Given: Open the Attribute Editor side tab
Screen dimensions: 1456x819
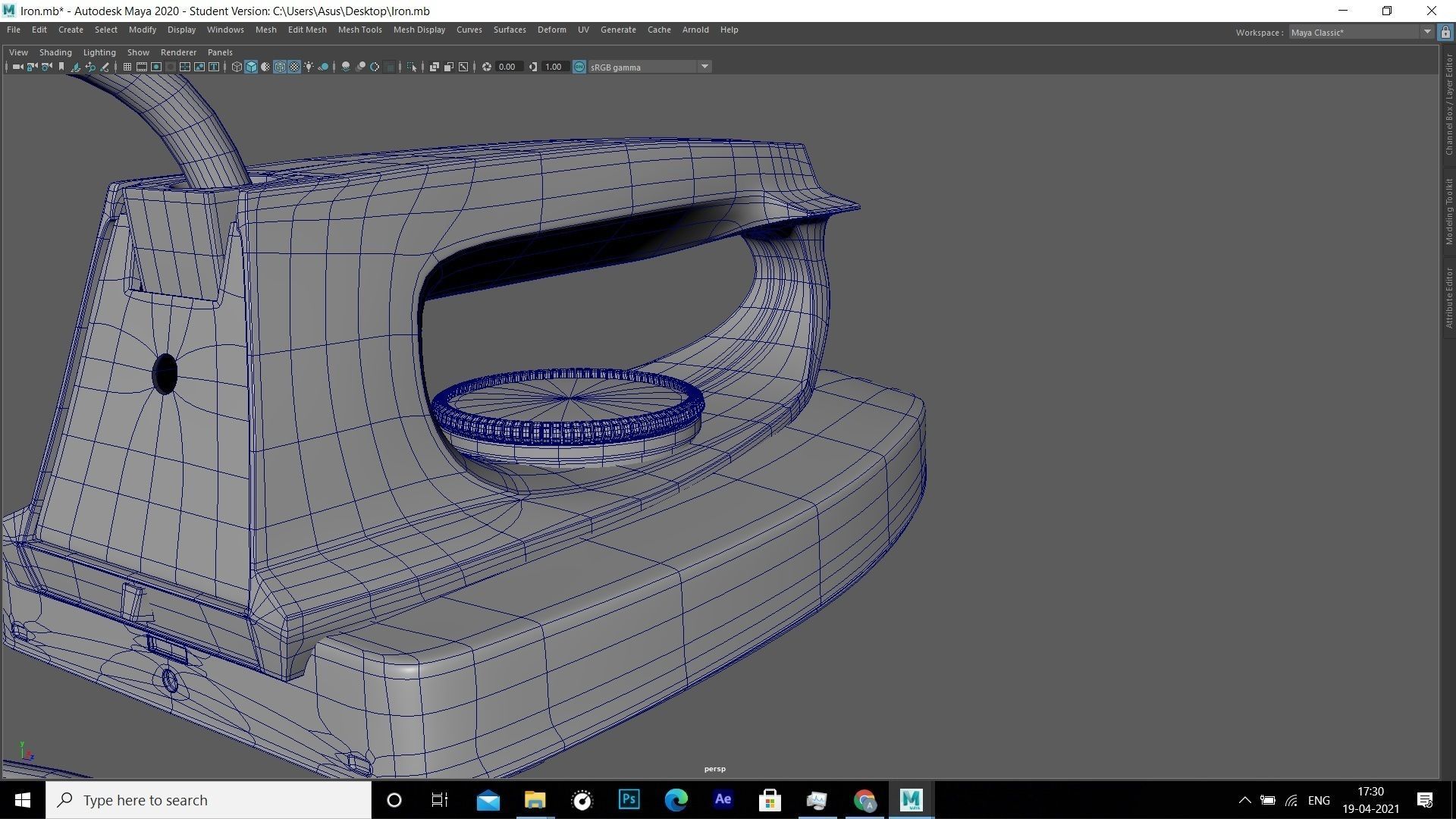Looking at the screenshot, I should tap(1448, 297).
